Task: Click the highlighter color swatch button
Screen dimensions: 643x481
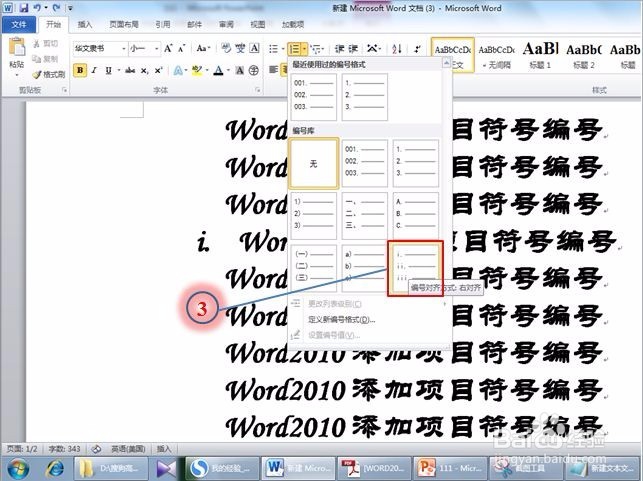Action: click(197, 71)
